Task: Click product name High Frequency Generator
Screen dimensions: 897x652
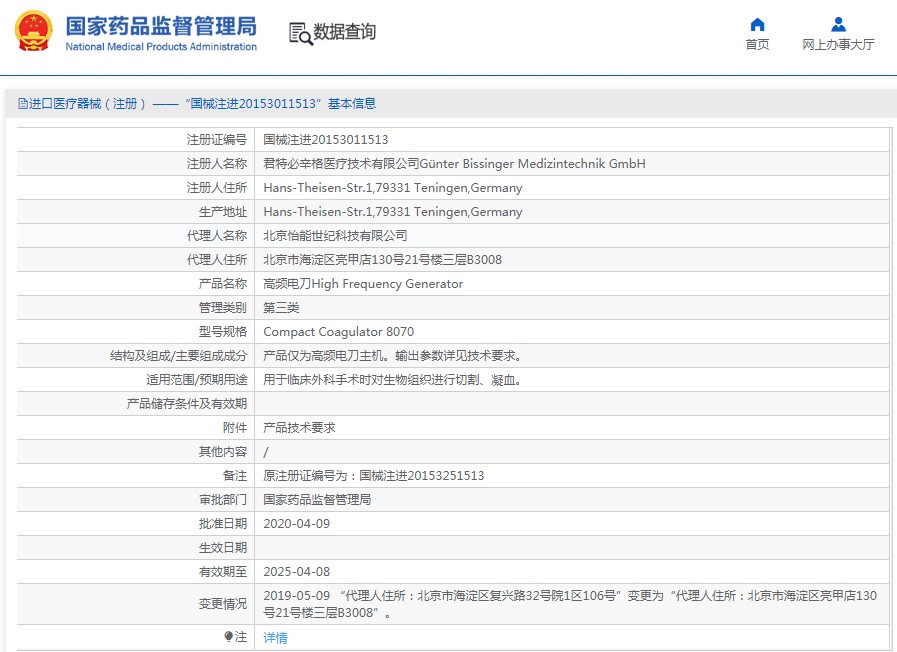Action: tap(387, 284)
